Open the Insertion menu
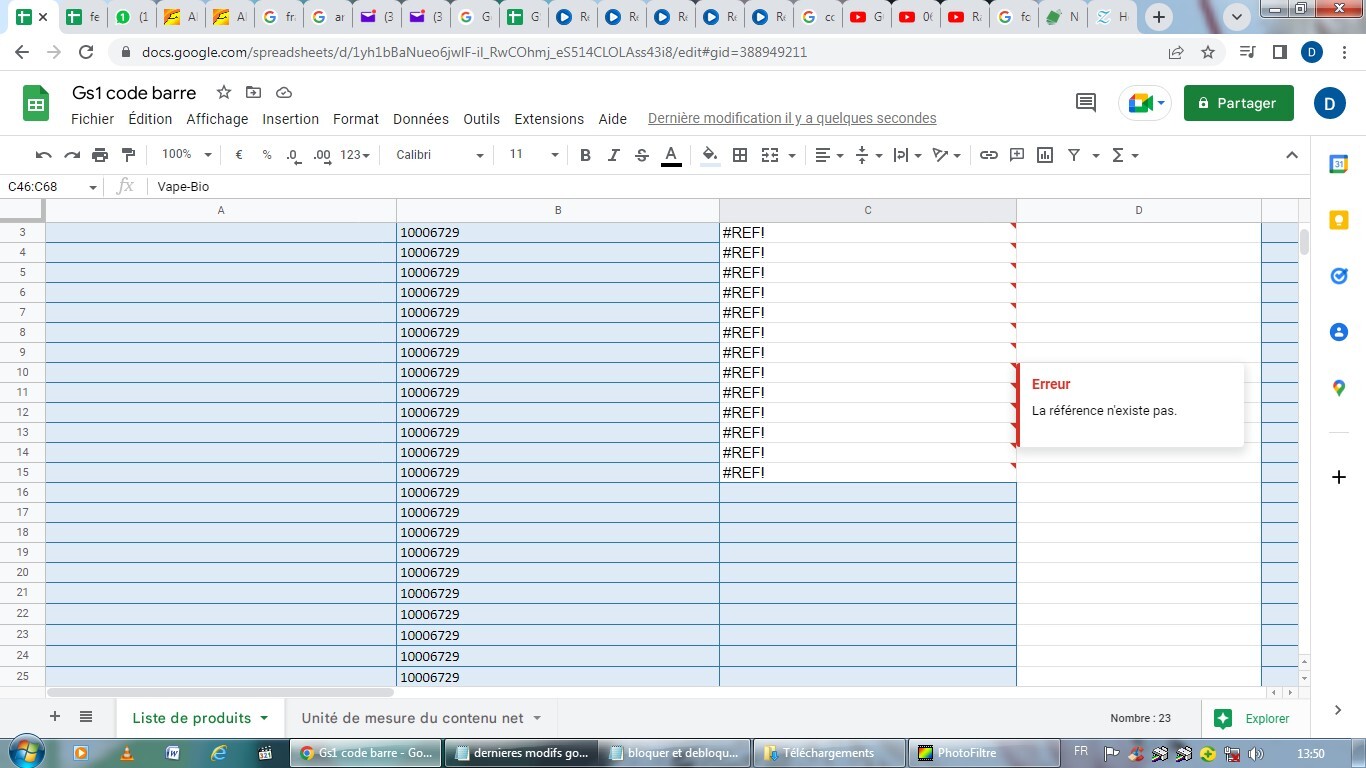 [290, 119]
